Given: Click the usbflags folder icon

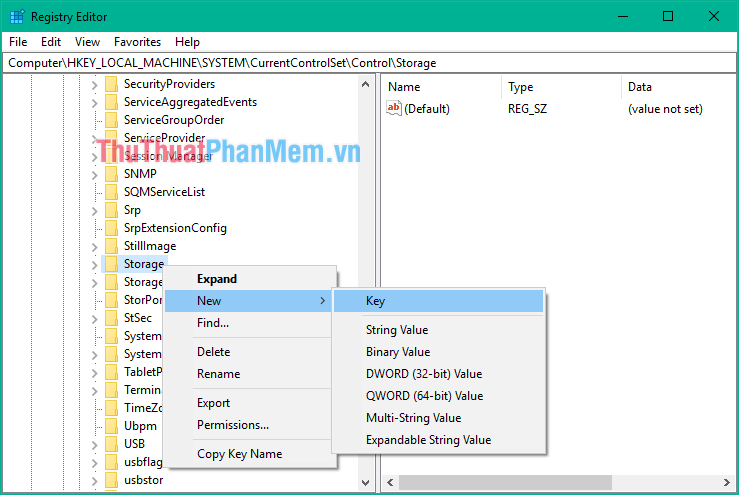Looking at the screenshot, I should [x=112, y=462].
